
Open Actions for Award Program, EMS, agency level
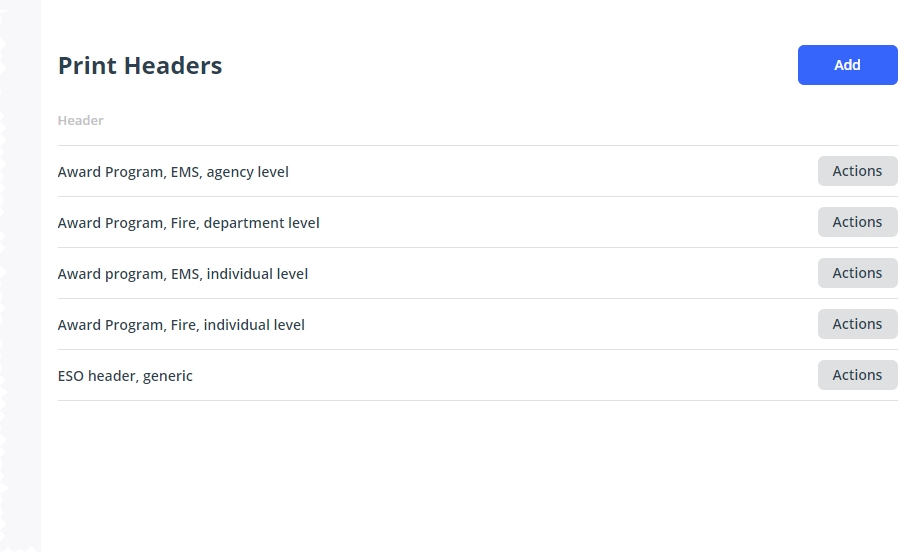point(857,171)
